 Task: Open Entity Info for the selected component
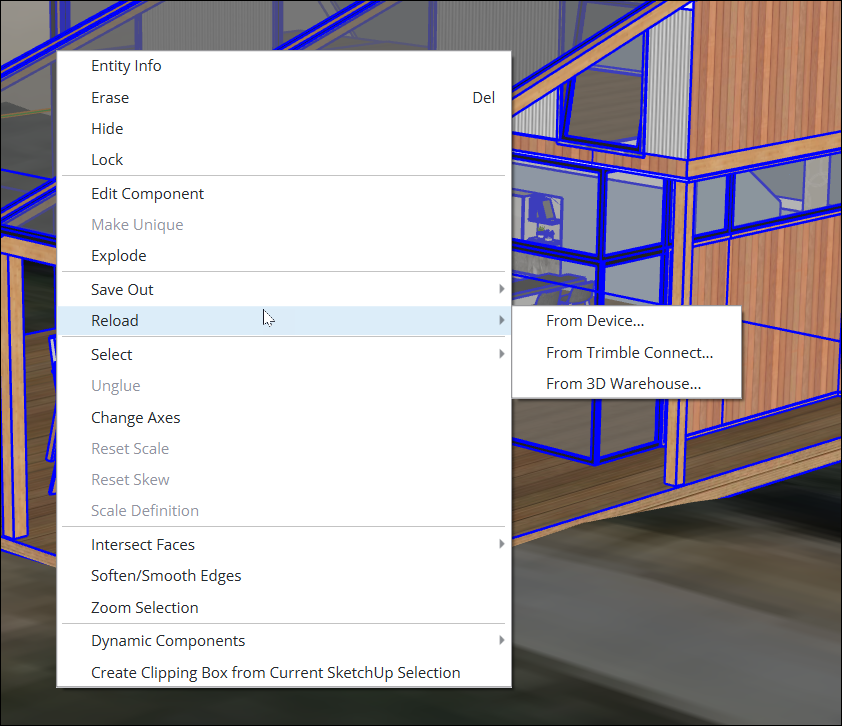coord(126,65)
